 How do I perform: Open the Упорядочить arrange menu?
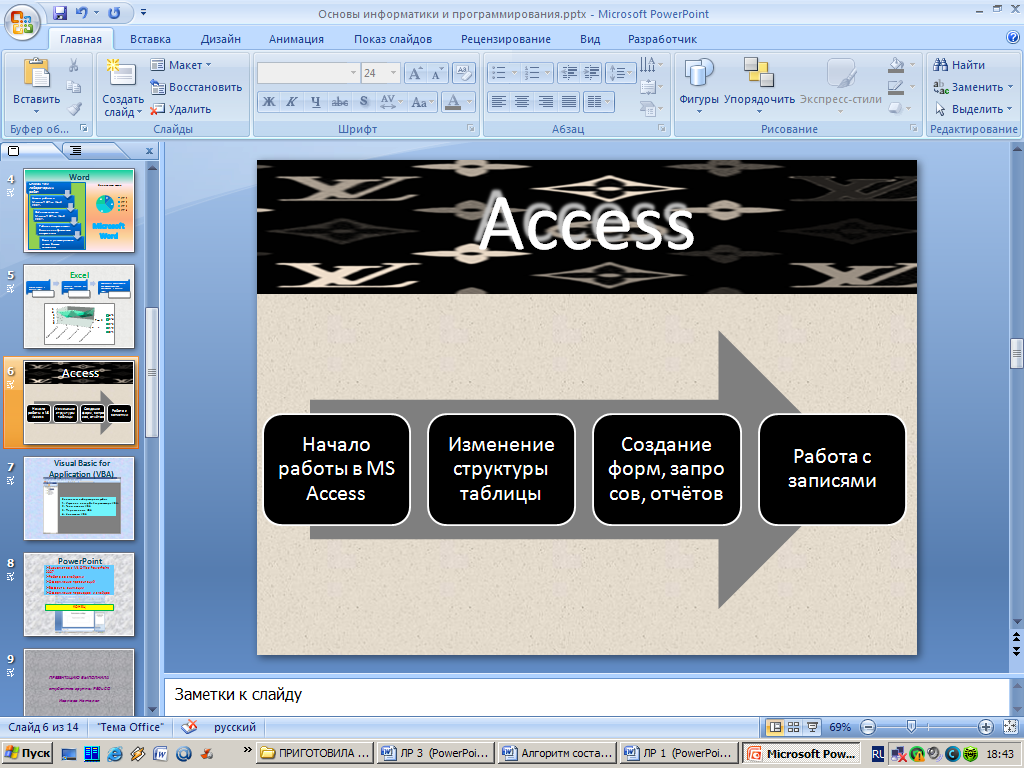(x=759, y=85)
